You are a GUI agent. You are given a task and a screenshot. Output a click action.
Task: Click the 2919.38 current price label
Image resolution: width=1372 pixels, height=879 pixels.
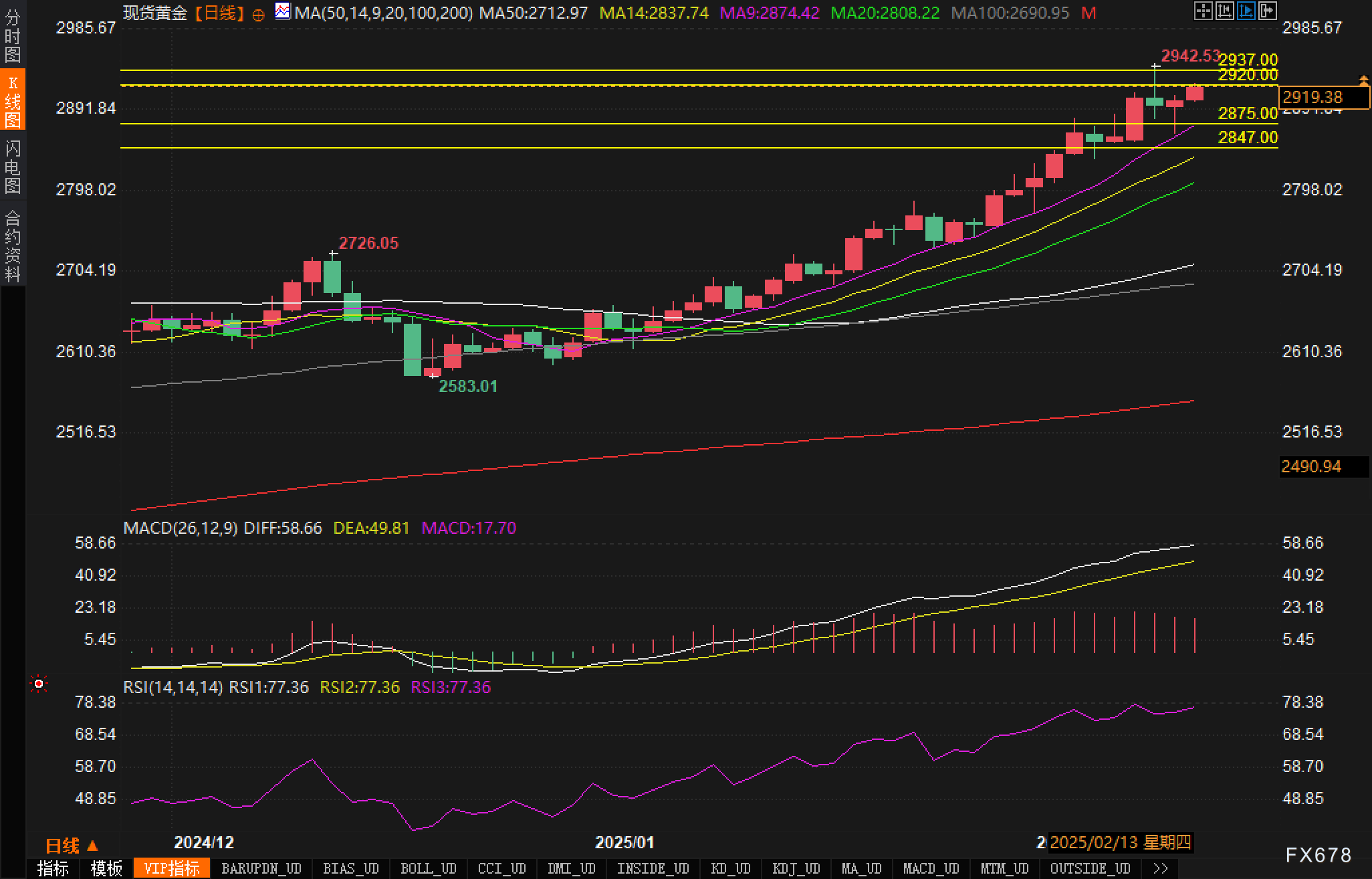1323,98
